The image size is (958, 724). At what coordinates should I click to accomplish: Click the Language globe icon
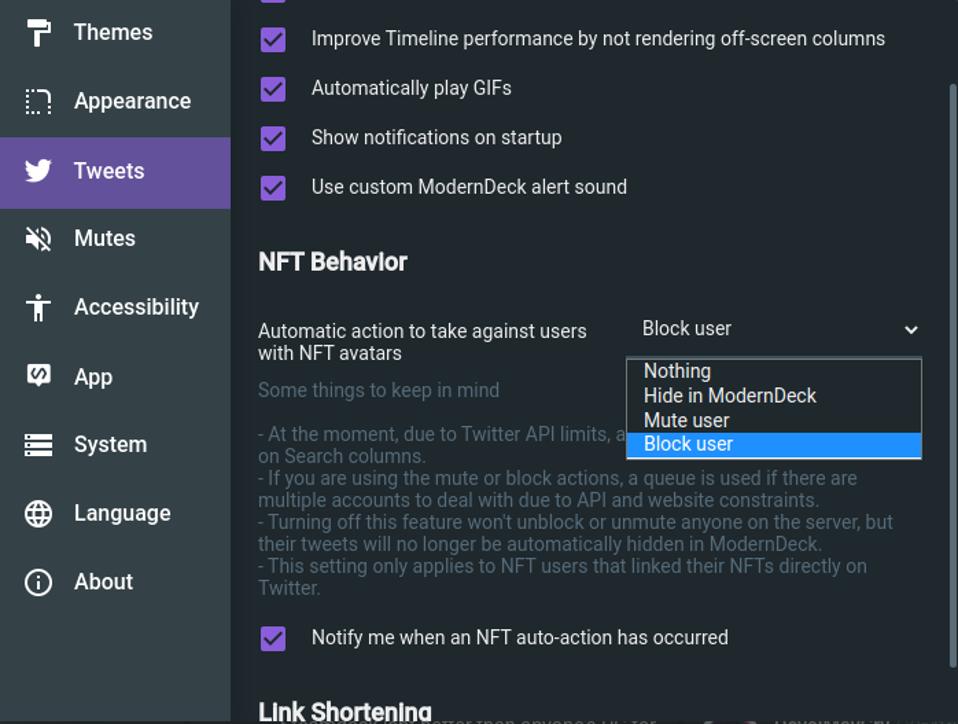click(38, 513)
